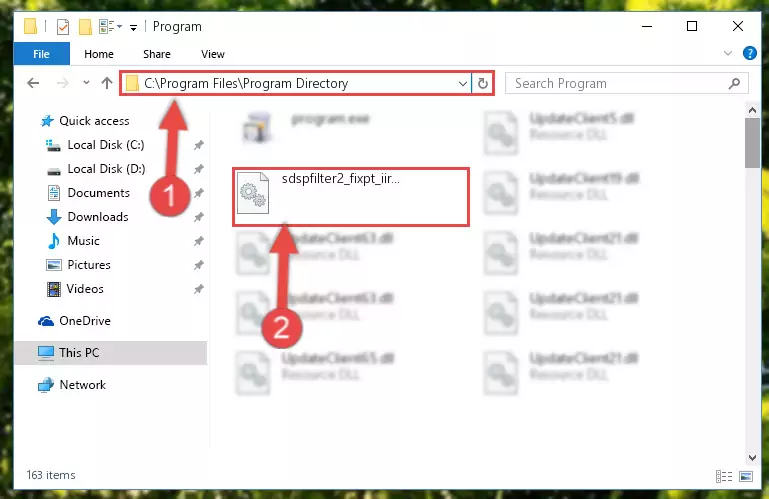Select OneDrive in navigation pane
769x499 pixels.
pyautogui.click(x=85, y=321)
